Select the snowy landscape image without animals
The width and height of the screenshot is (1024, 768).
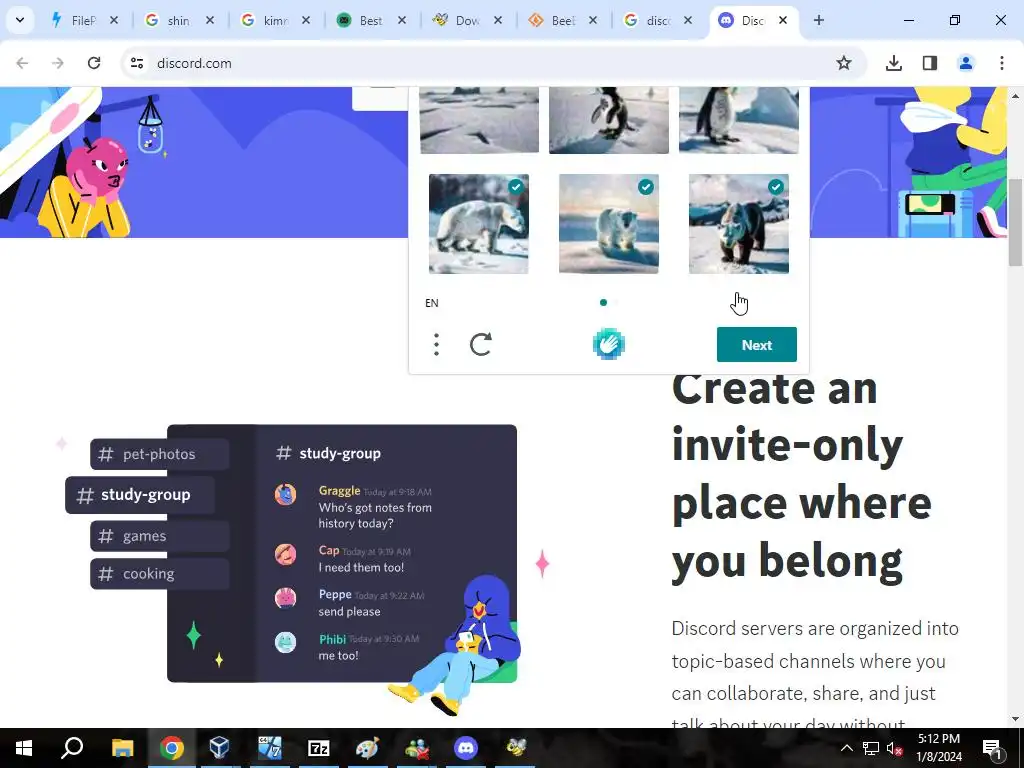479,120
